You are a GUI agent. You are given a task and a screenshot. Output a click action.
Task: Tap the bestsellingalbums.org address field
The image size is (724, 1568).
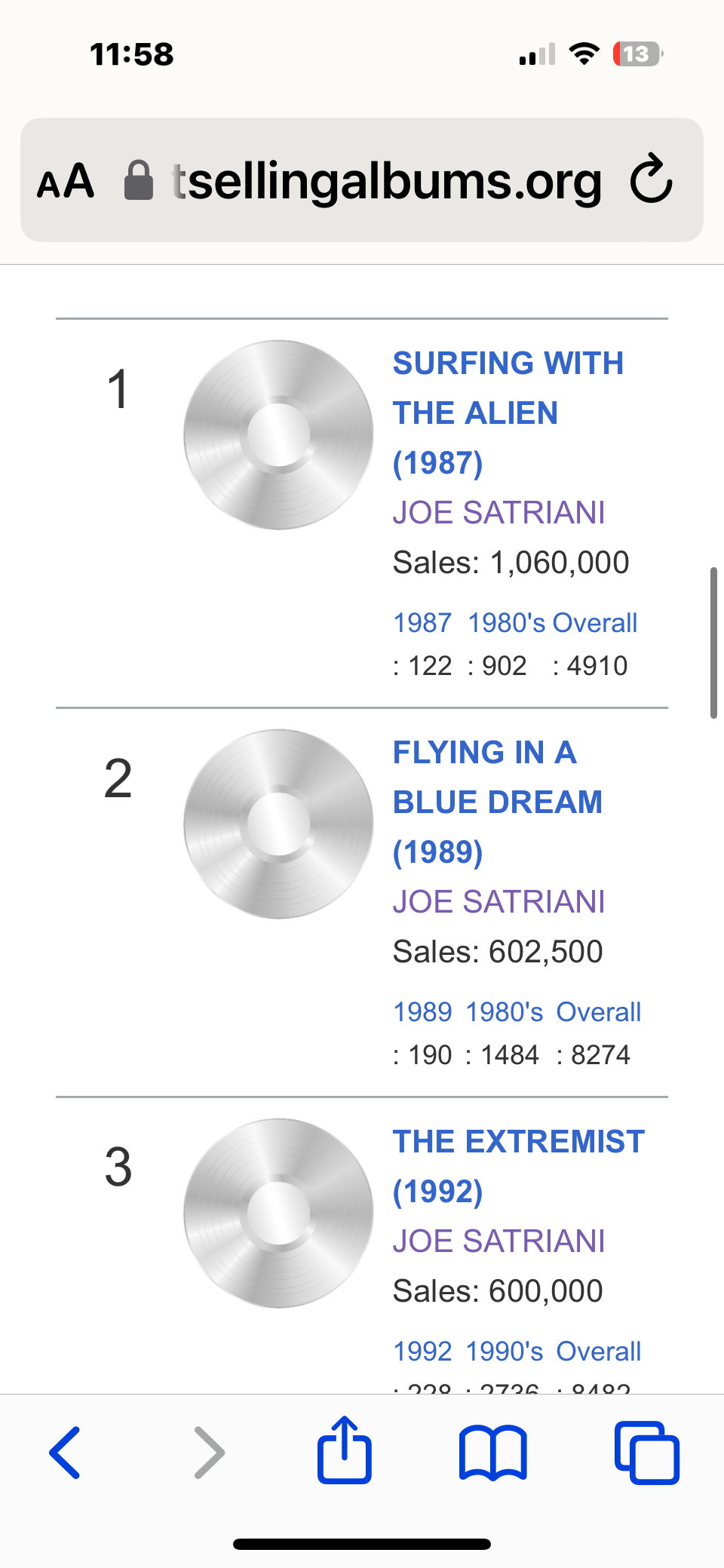[x=386, y=181]
